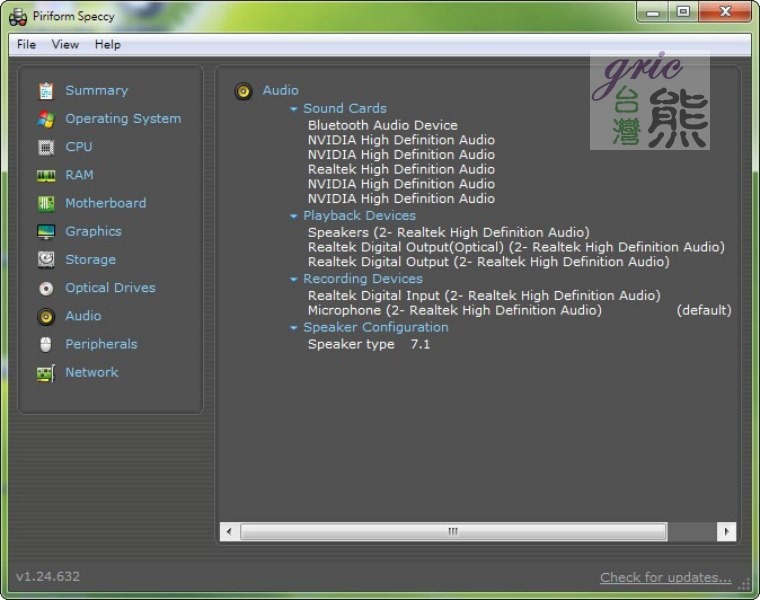
Task: Click the Operating System Windows flag icon
Action: (46, 119)
